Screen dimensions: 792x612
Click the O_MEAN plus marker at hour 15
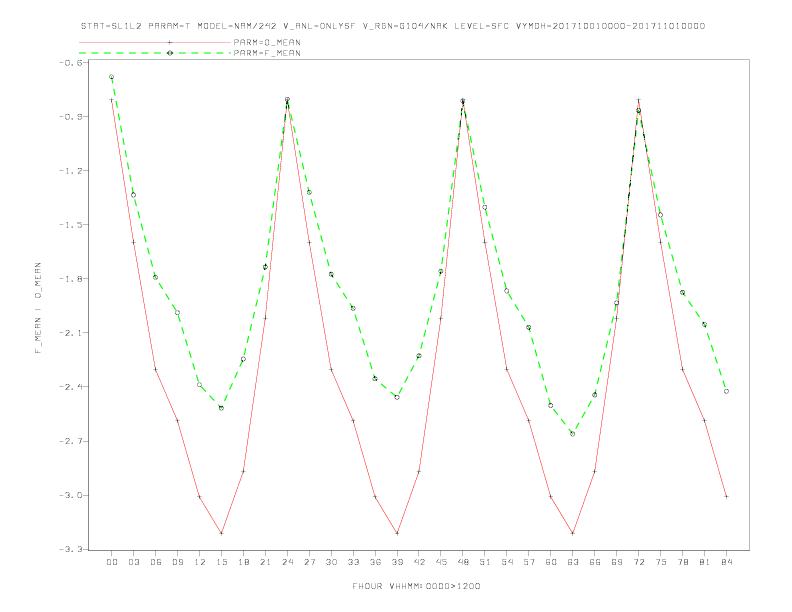tap(221, 533)
